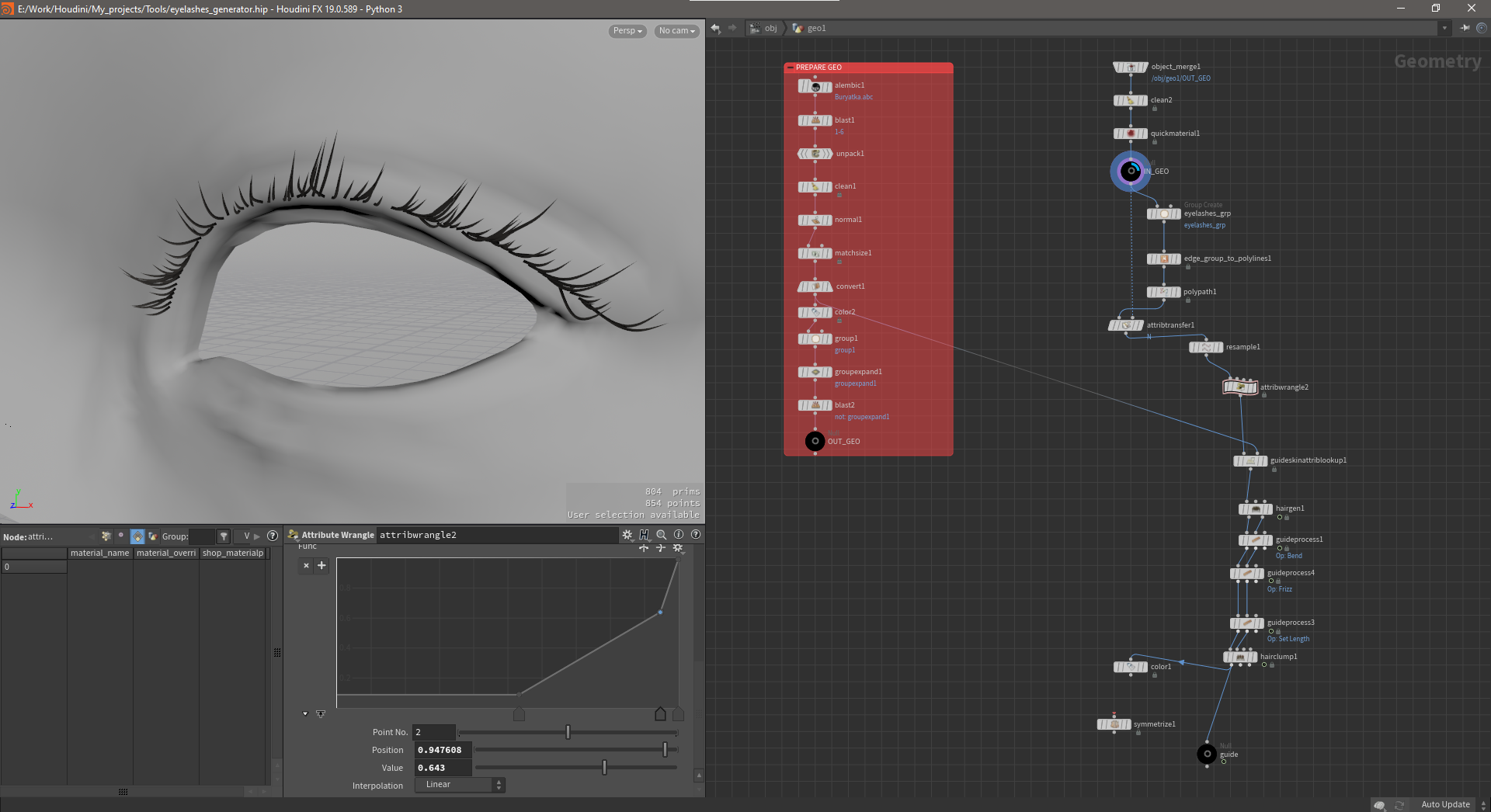This screenshot has height=812, width=1491.
Task: Add a ramp point with plus button
Action: 321,565
